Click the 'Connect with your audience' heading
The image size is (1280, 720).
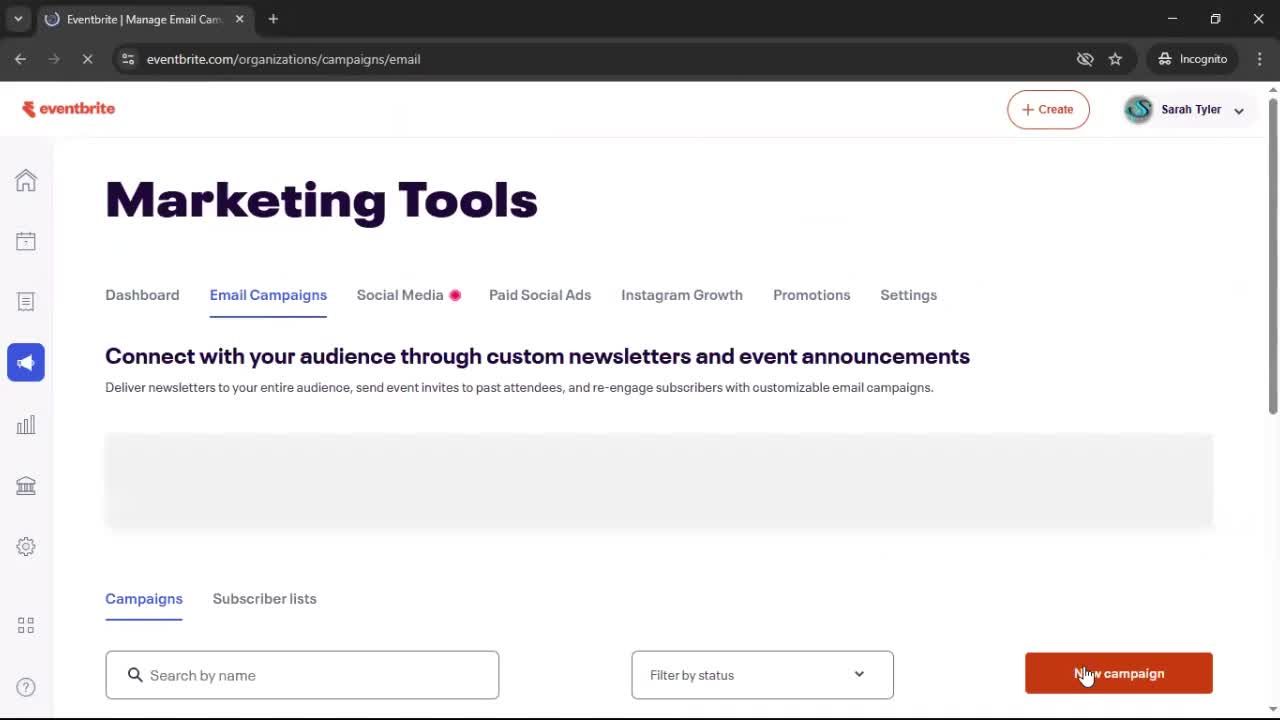537,356
